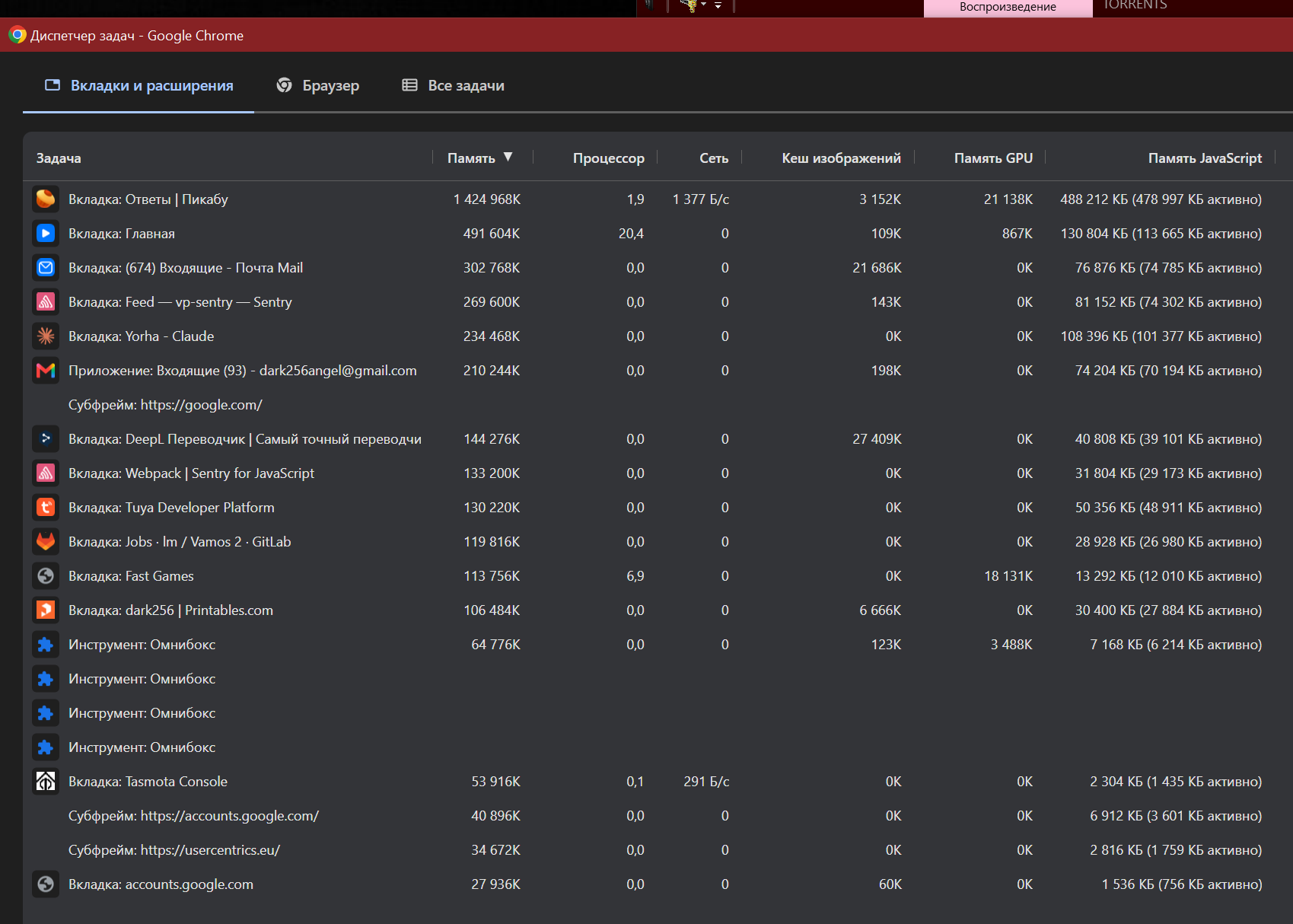The image size is (1293, 924).
Task: Click the 21 686K image cache value
Action: click(x=877, y=268)
